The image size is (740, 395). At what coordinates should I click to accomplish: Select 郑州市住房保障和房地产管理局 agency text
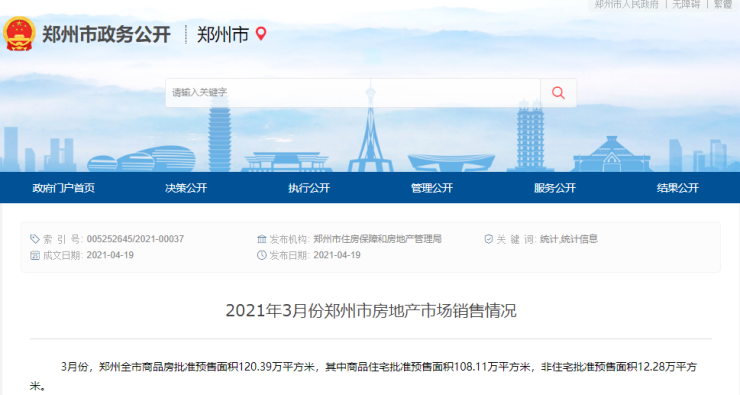[378, 239]
